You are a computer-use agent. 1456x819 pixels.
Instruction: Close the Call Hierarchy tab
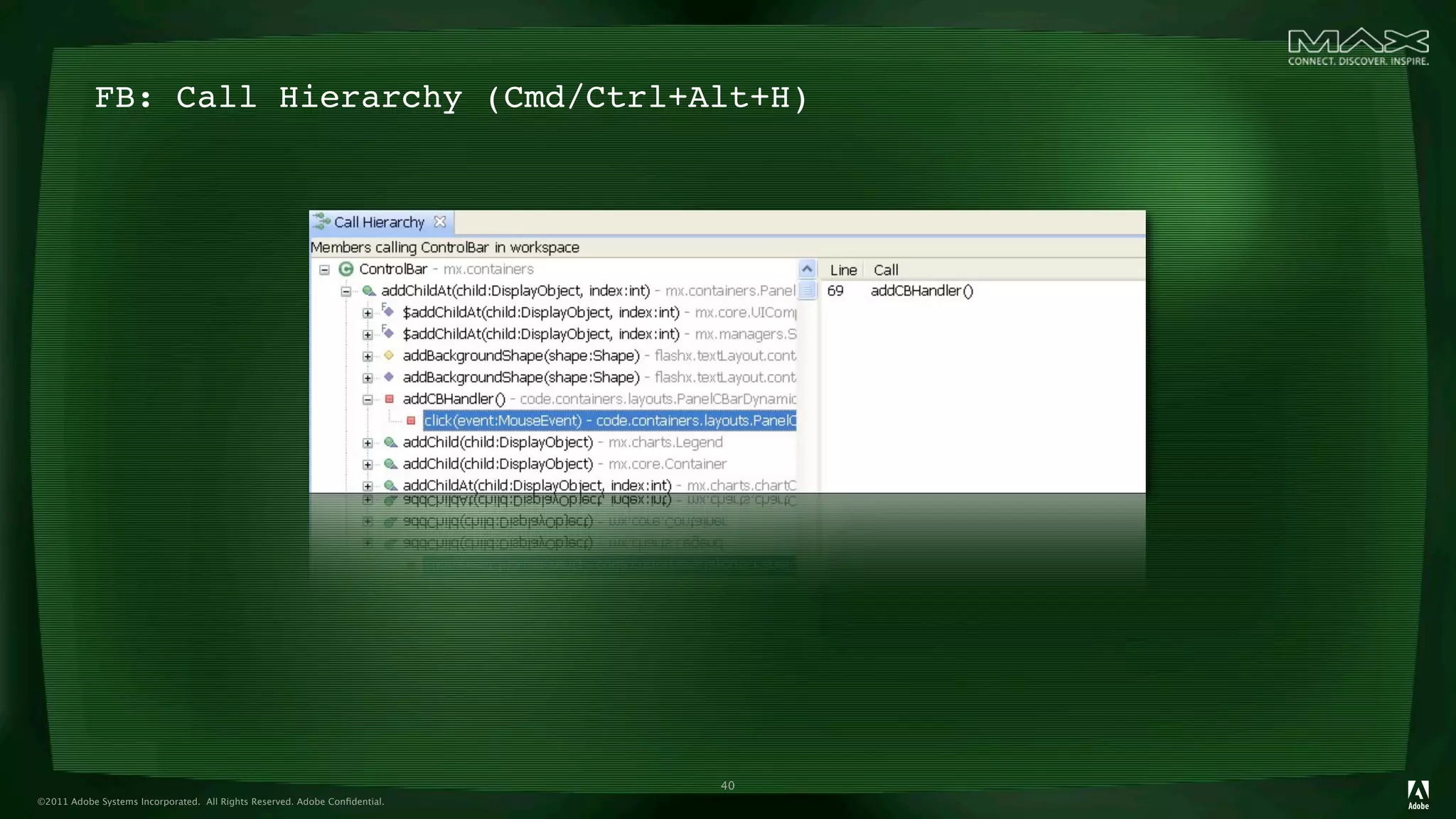coord(440,222)
